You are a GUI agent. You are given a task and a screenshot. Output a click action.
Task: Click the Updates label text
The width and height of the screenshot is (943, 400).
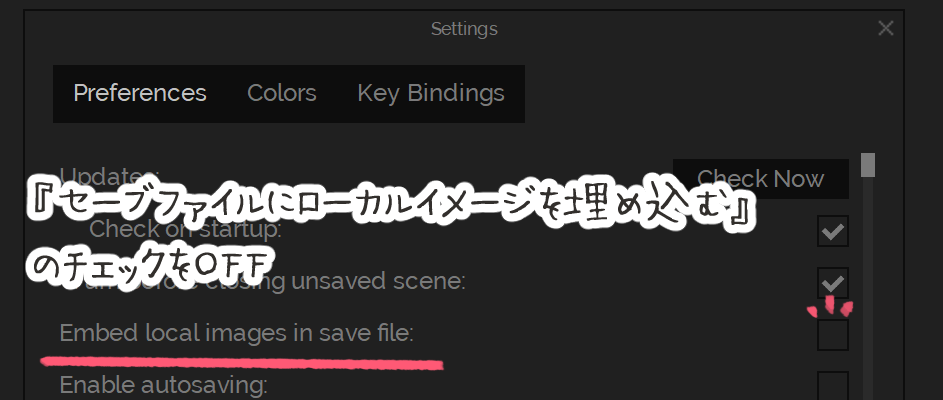click(x=109, y=174)
